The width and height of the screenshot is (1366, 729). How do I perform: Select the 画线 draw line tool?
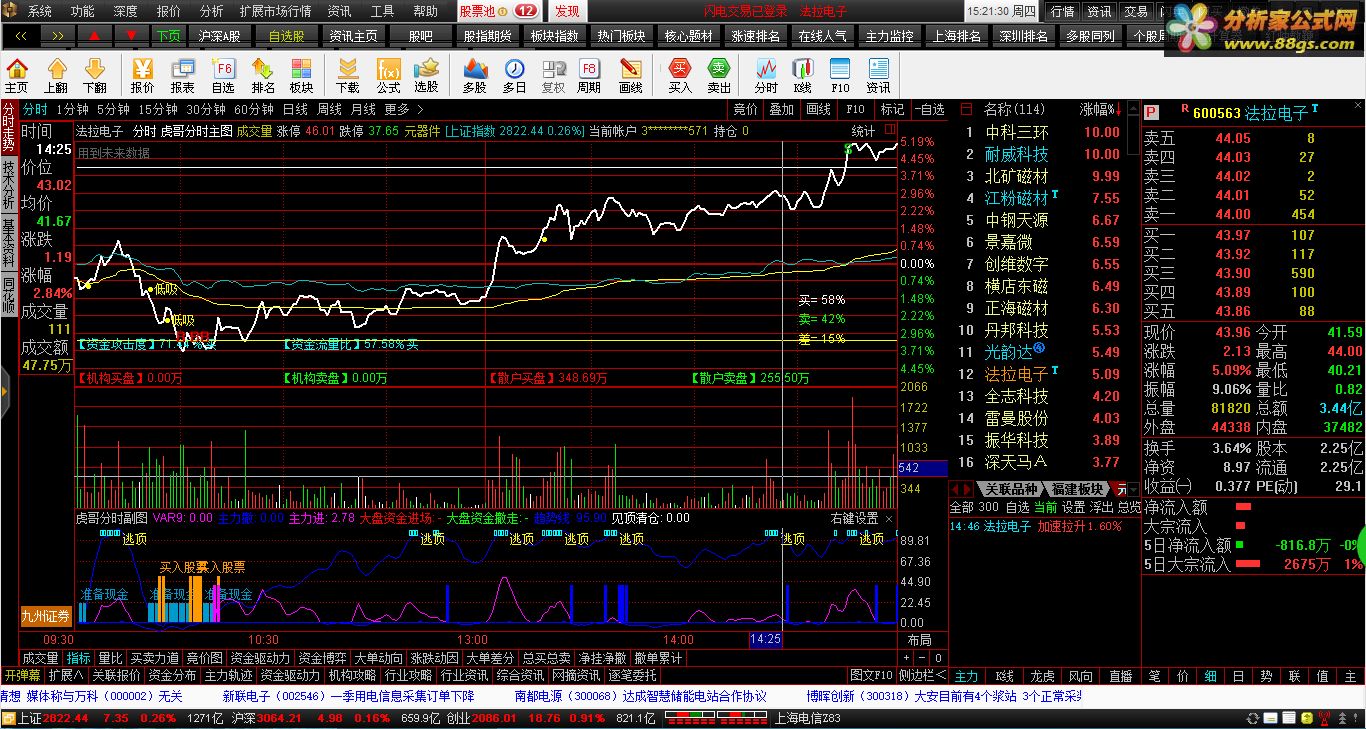[x=630, y=76]
